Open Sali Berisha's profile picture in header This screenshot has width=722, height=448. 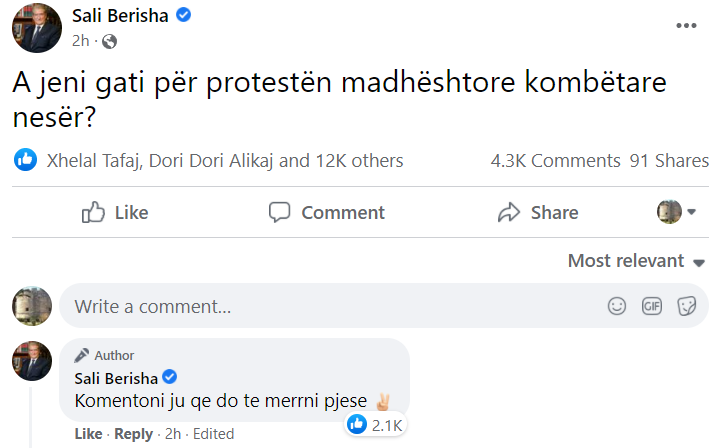37,25
